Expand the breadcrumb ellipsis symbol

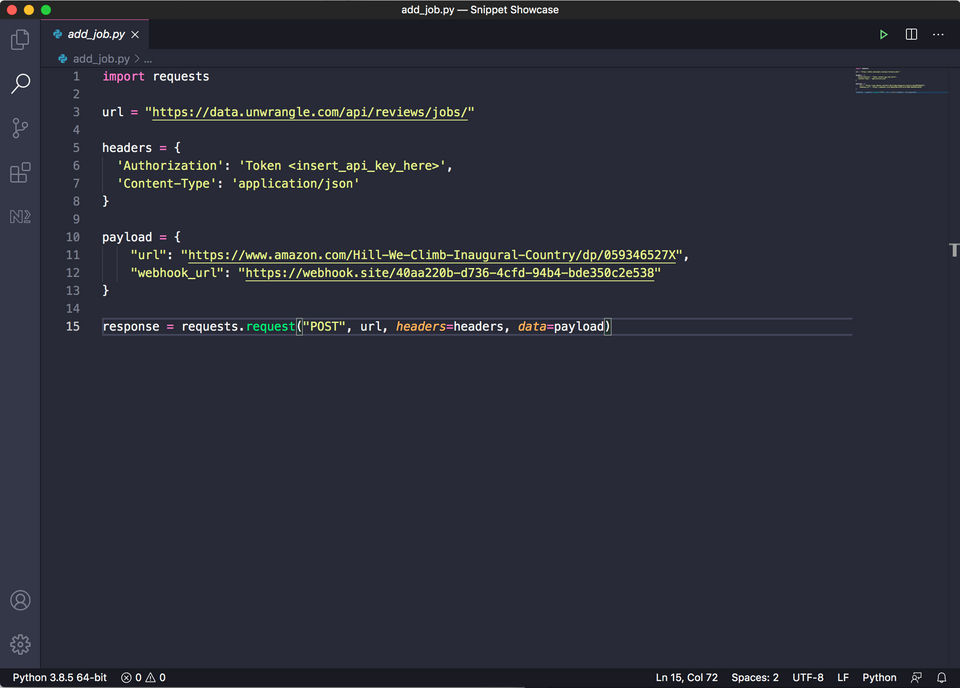(x=147, y=59)
